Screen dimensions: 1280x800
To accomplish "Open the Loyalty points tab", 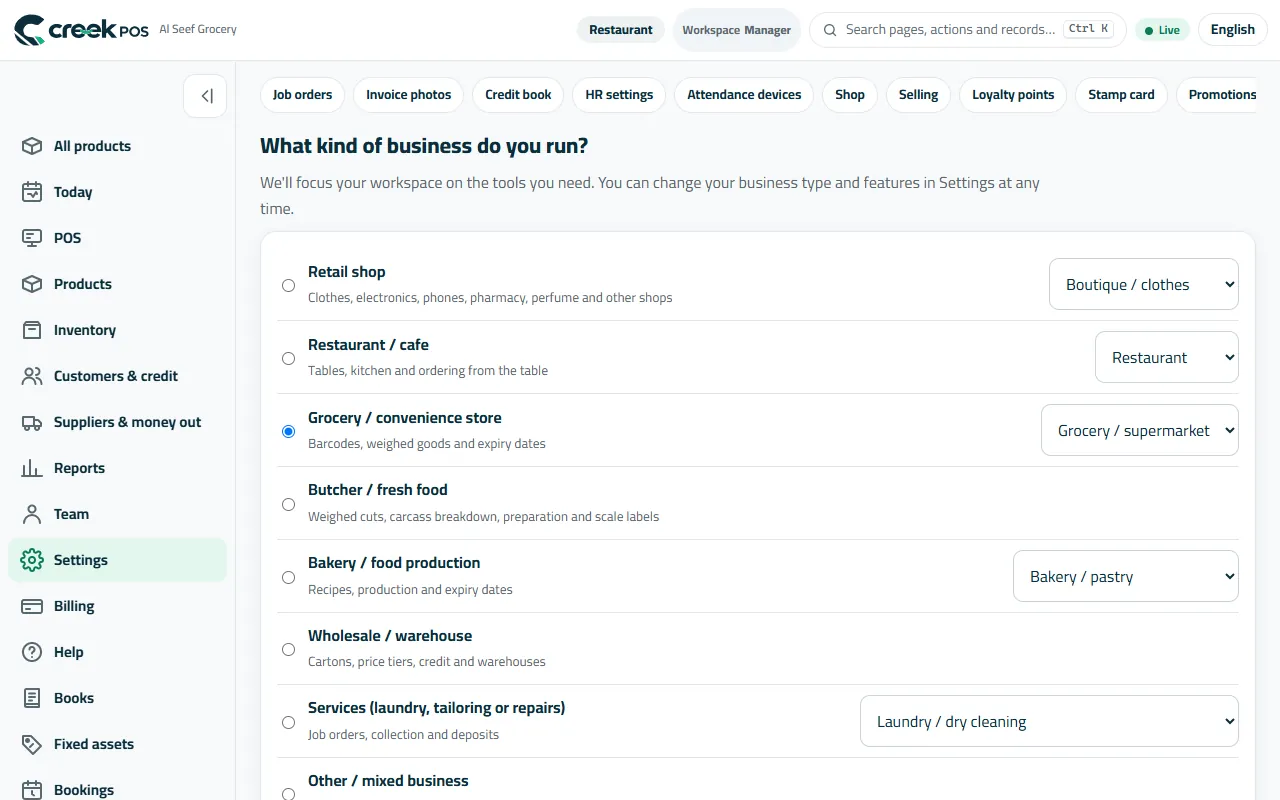I will tap(1013, 95).
